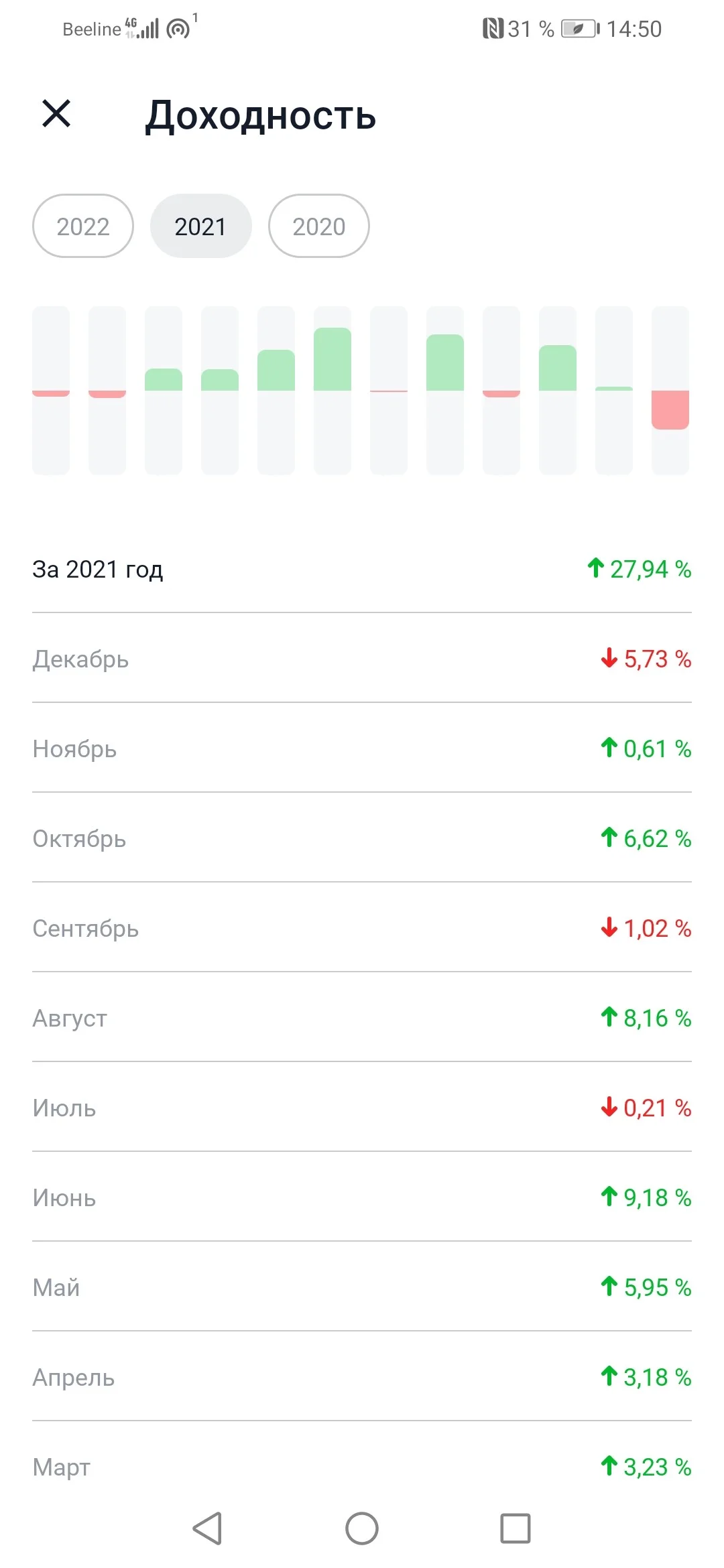Tap the red down arrow in Сентябрь row

609,927
